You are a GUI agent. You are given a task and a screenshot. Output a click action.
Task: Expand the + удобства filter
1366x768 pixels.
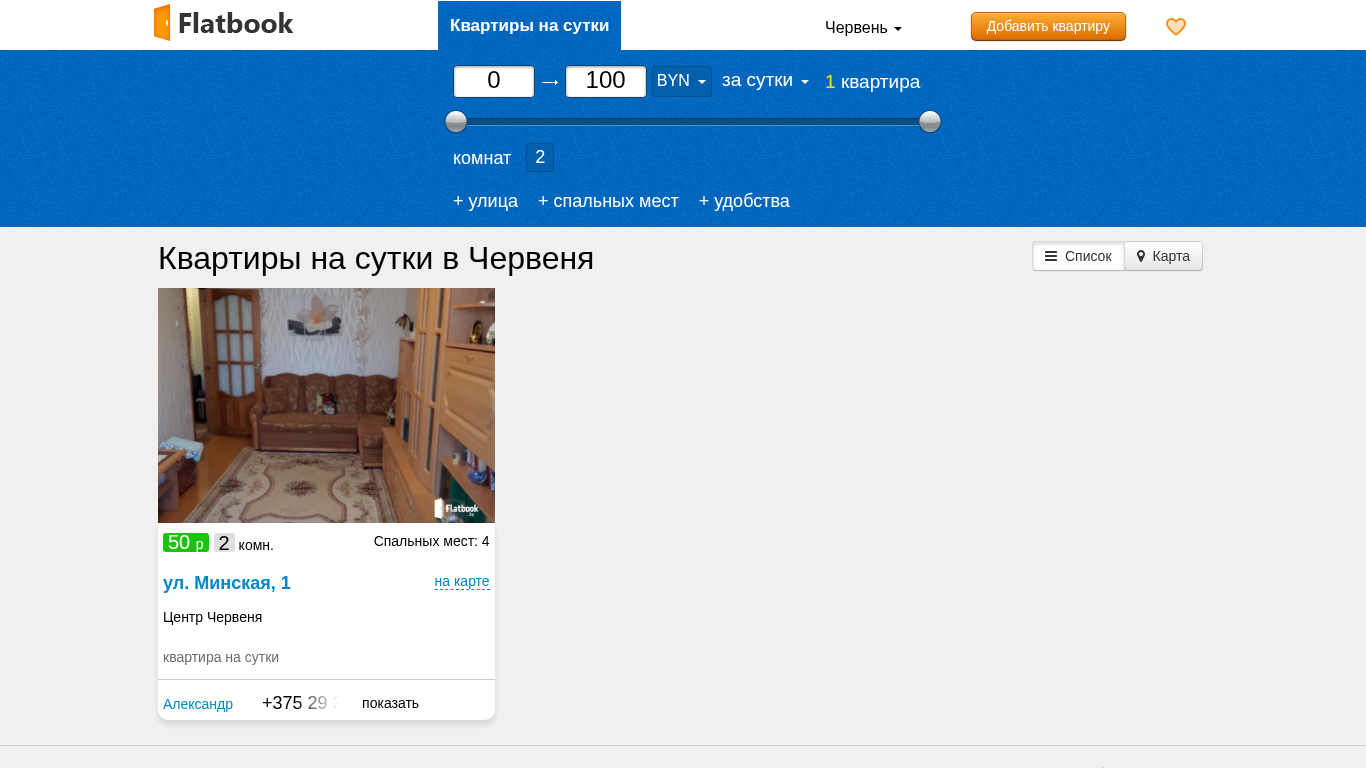click(744, 201)
